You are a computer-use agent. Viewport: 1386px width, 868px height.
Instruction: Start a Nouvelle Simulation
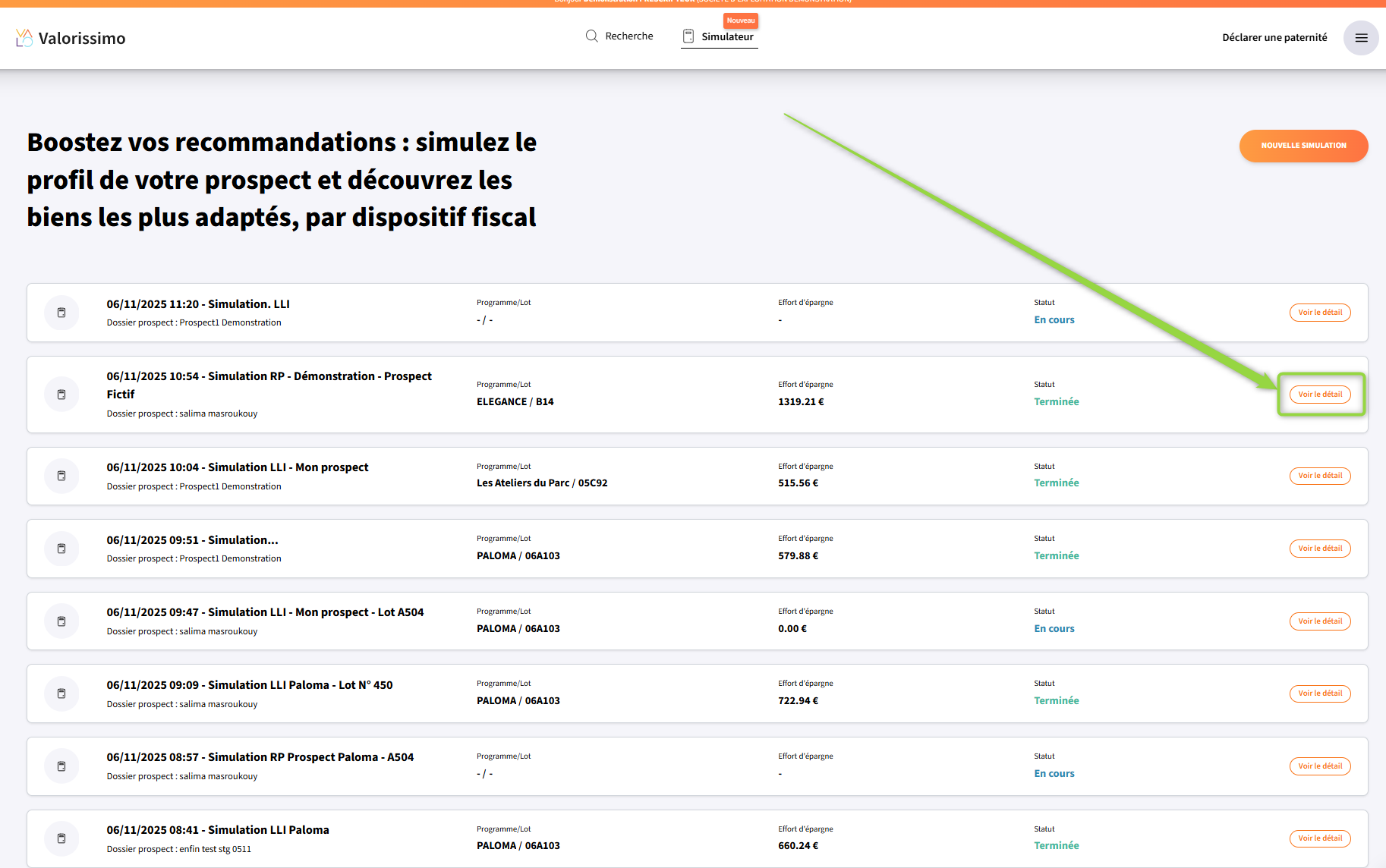pos(1303,146)
